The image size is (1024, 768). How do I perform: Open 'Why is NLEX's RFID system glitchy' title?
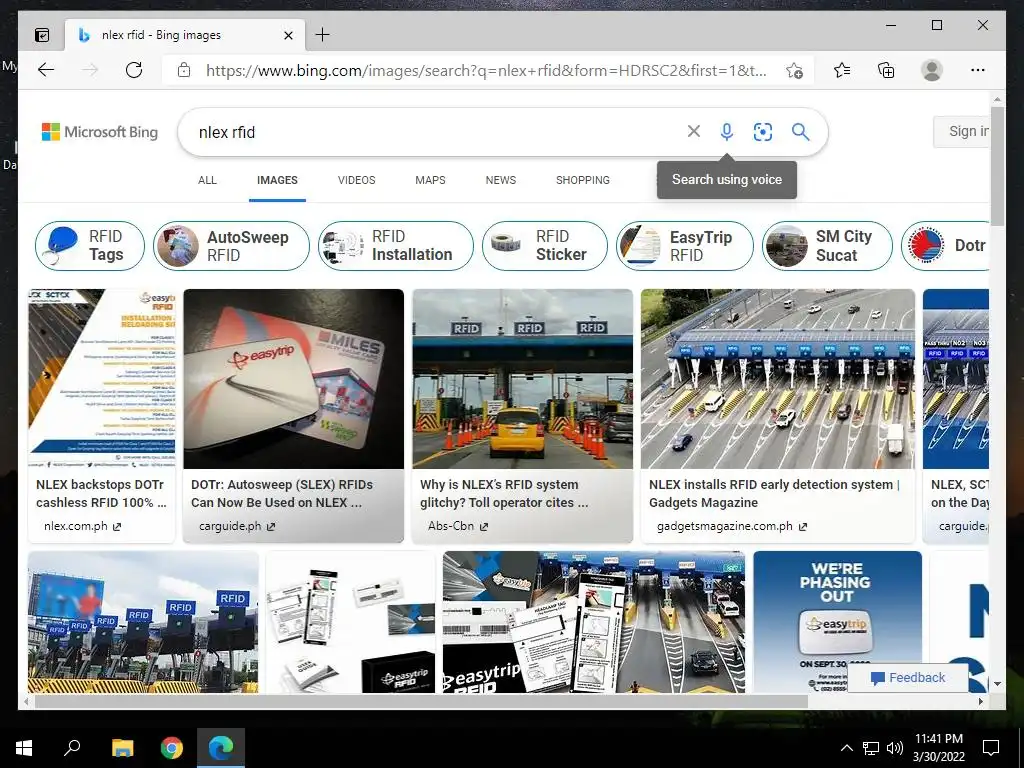[504, 494]
